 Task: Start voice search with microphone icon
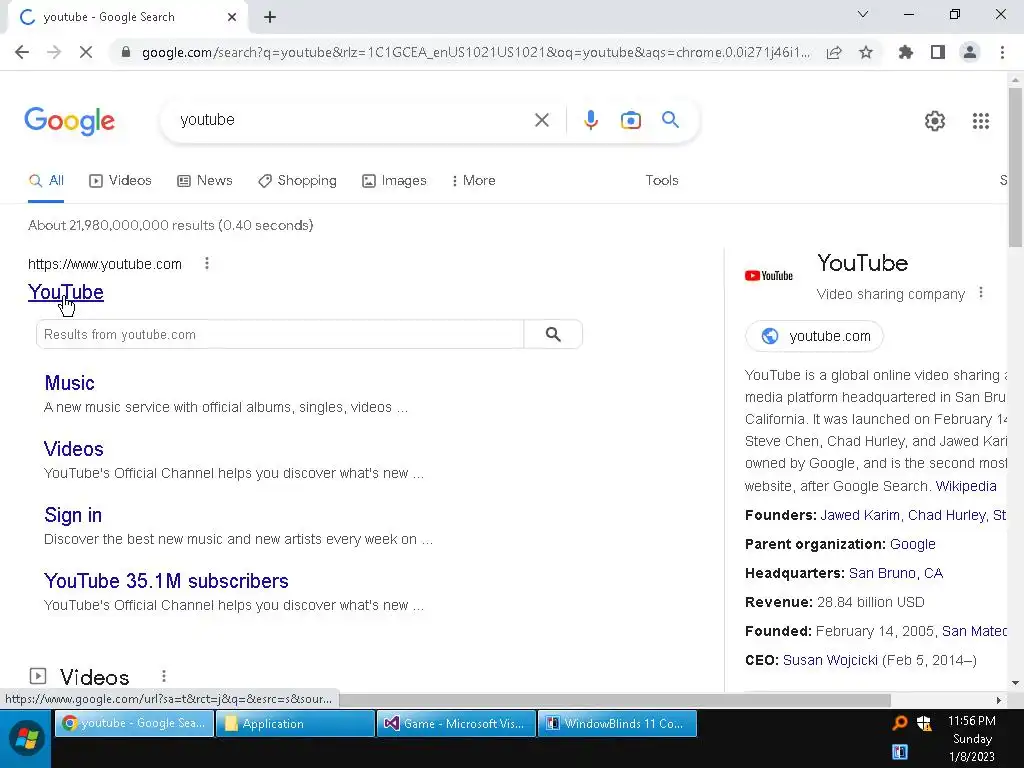(591, 120)
